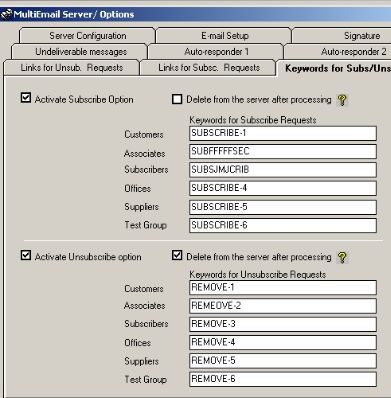Click the REMOVE-4 Offices keyword field

click(x=283, y=343)
